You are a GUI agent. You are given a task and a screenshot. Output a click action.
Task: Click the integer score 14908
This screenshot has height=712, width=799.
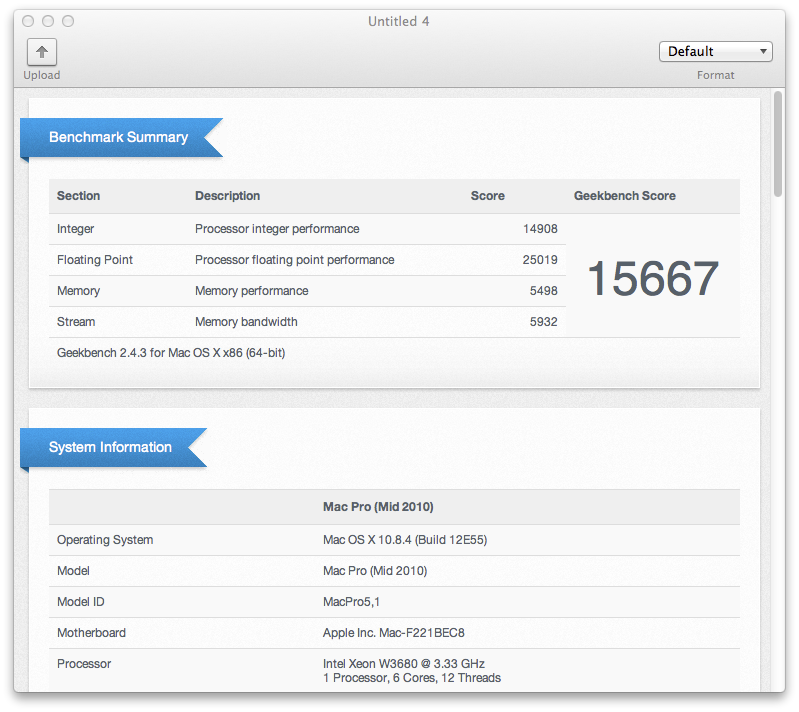[540, 229]
